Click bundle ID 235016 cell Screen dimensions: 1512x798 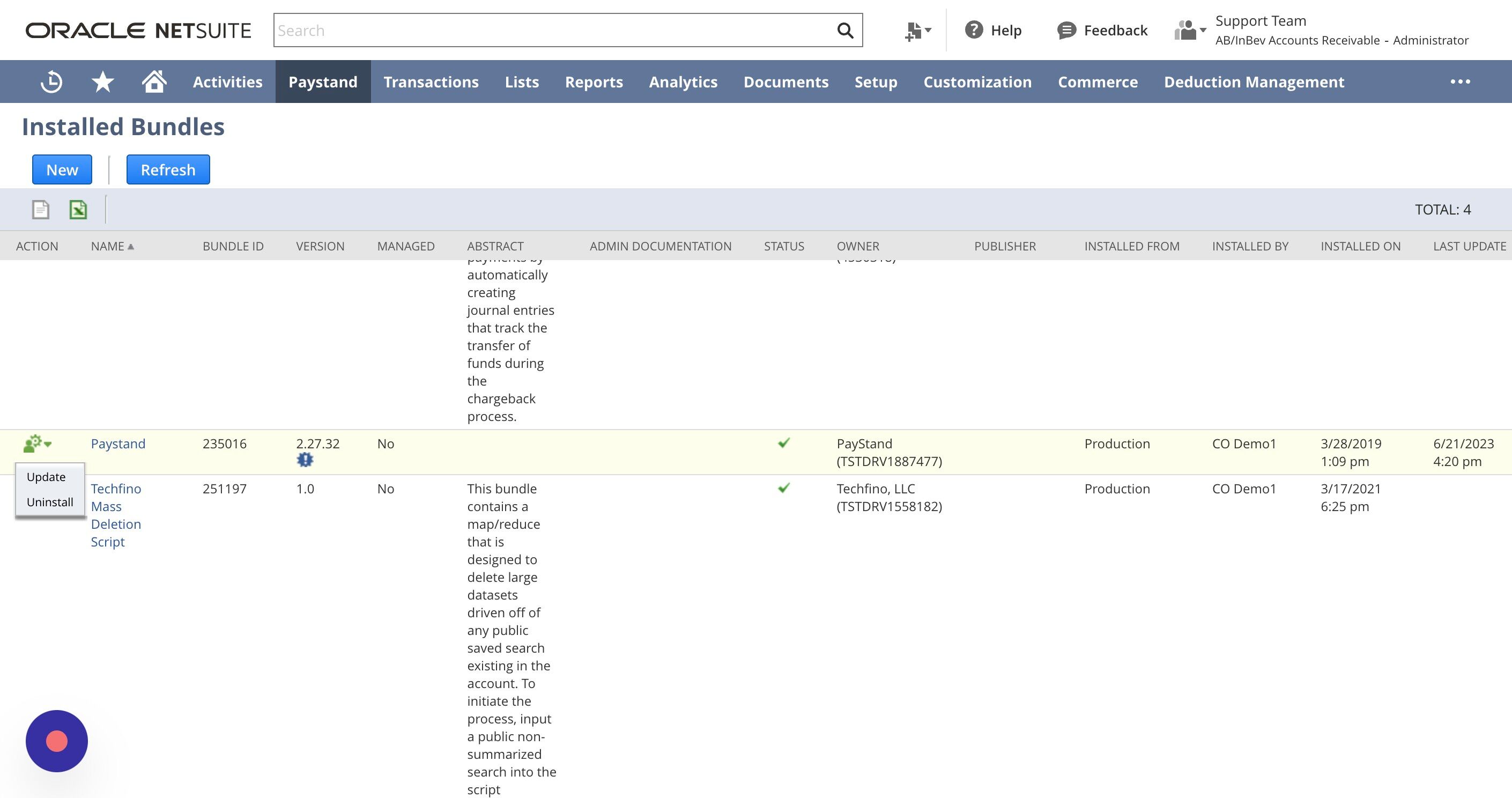(x=224, y=444)
